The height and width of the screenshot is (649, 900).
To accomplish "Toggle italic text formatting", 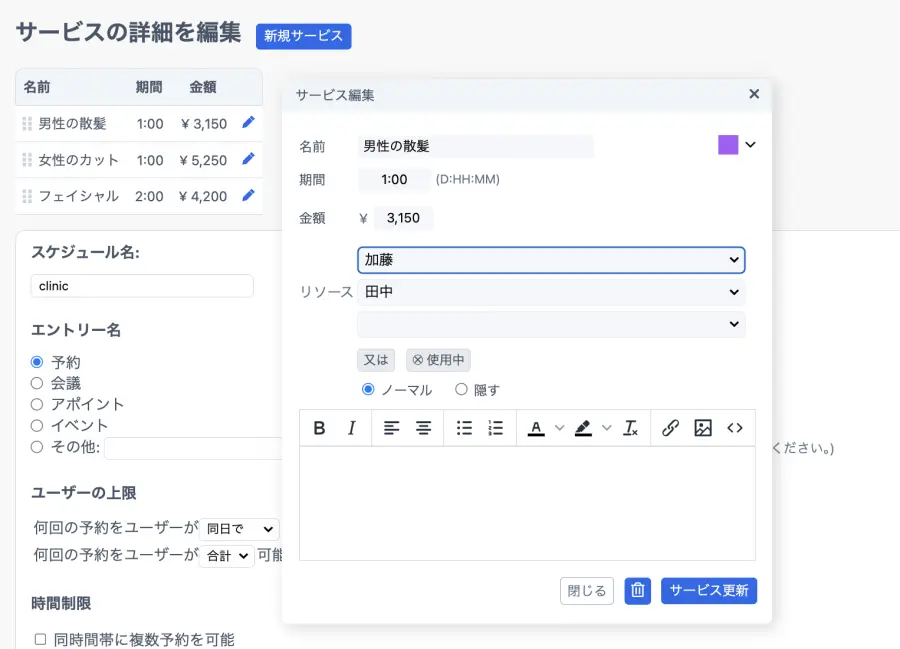I will [x=351, y=428].
